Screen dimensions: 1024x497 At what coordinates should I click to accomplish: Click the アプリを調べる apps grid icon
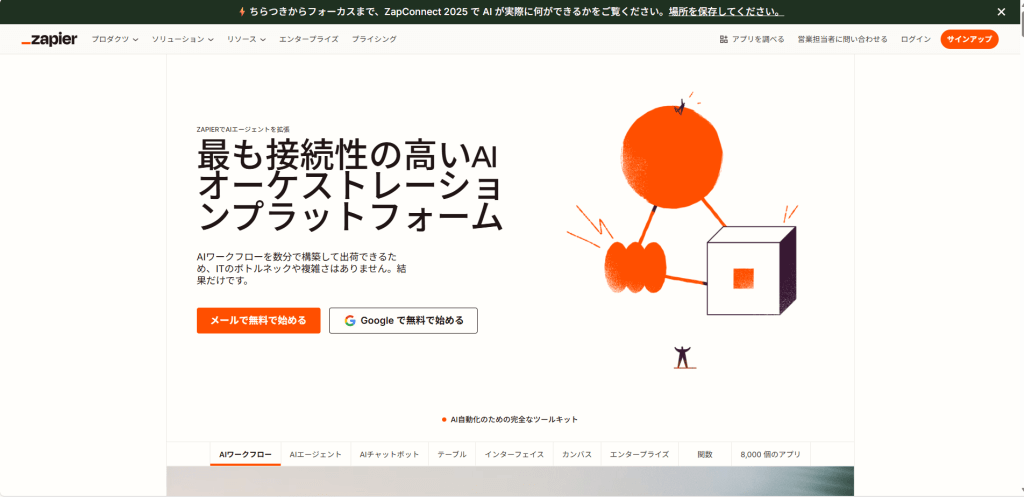(724, 39)
